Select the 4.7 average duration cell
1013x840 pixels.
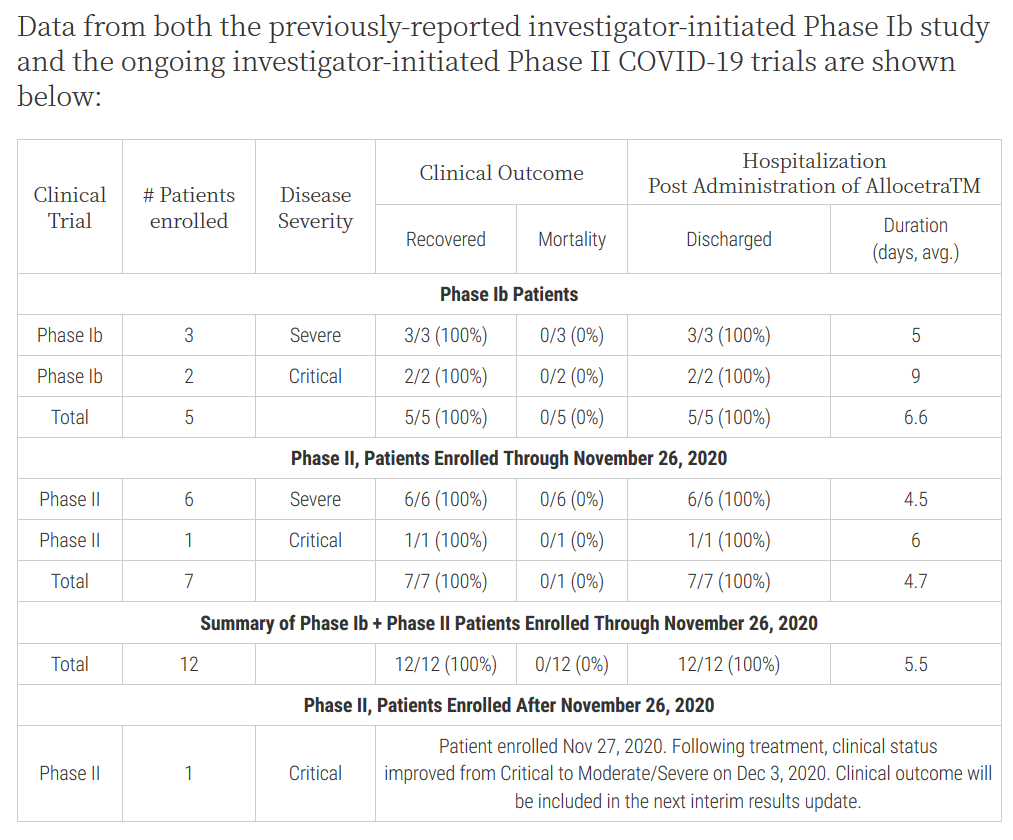(x=915, y=581)
